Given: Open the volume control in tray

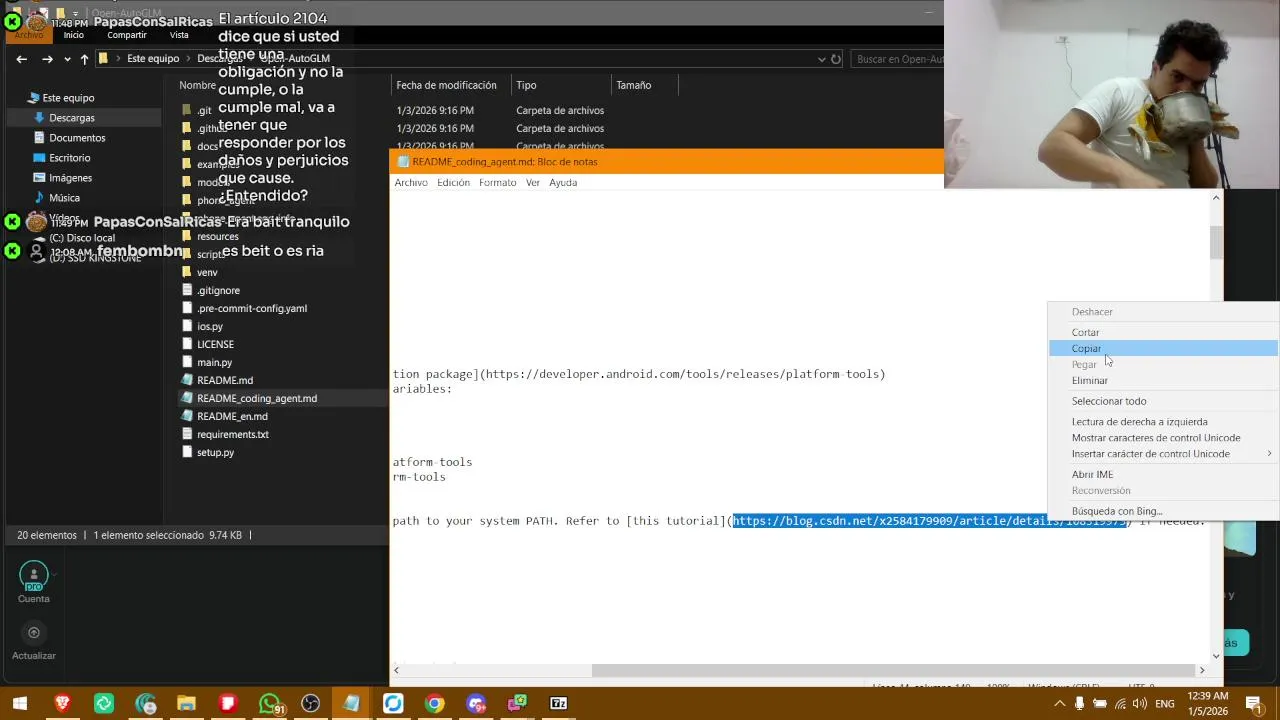Looking at the screenshot, I should pos(1139,704).
